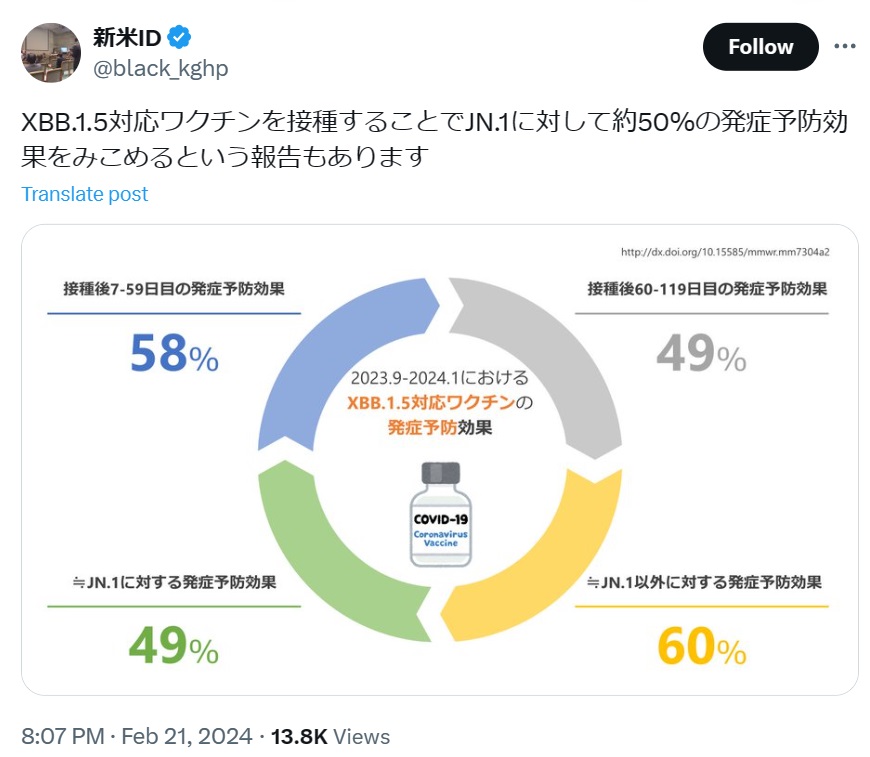The height and width of the screenshot is (757, 870).
Task: Click the yellow 60% figure
Action: tap(702, 647)
